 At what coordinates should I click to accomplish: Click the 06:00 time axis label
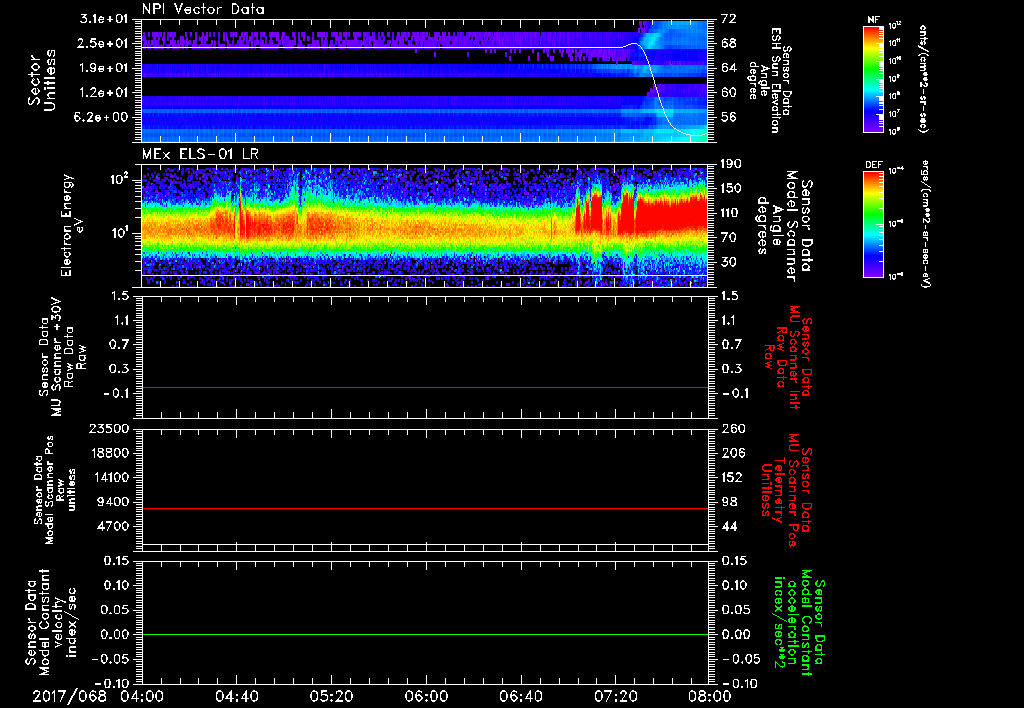[426, 696]
